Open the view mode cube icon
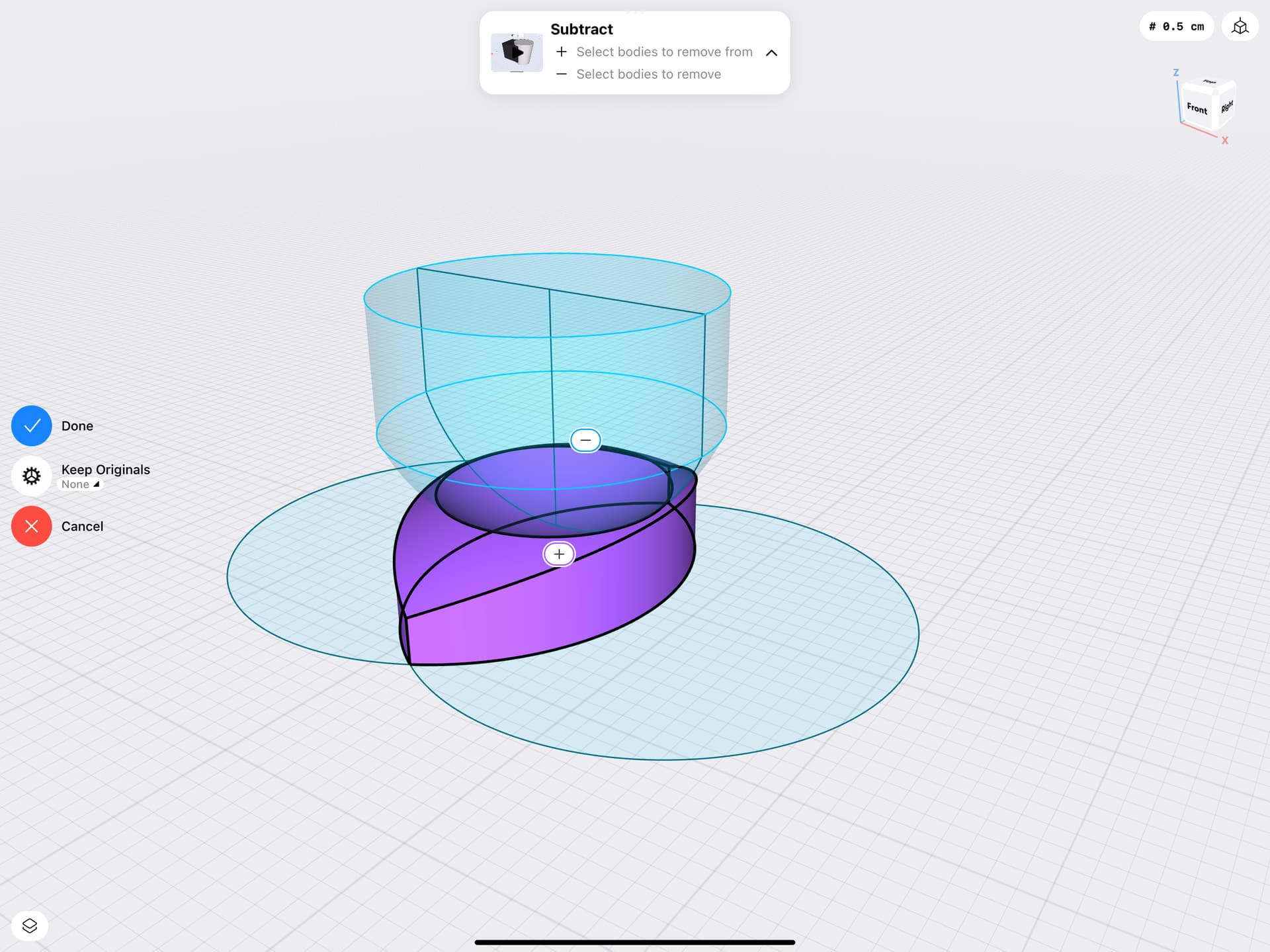This screenshot has height=952, width=1270. tap(1240, 26)
